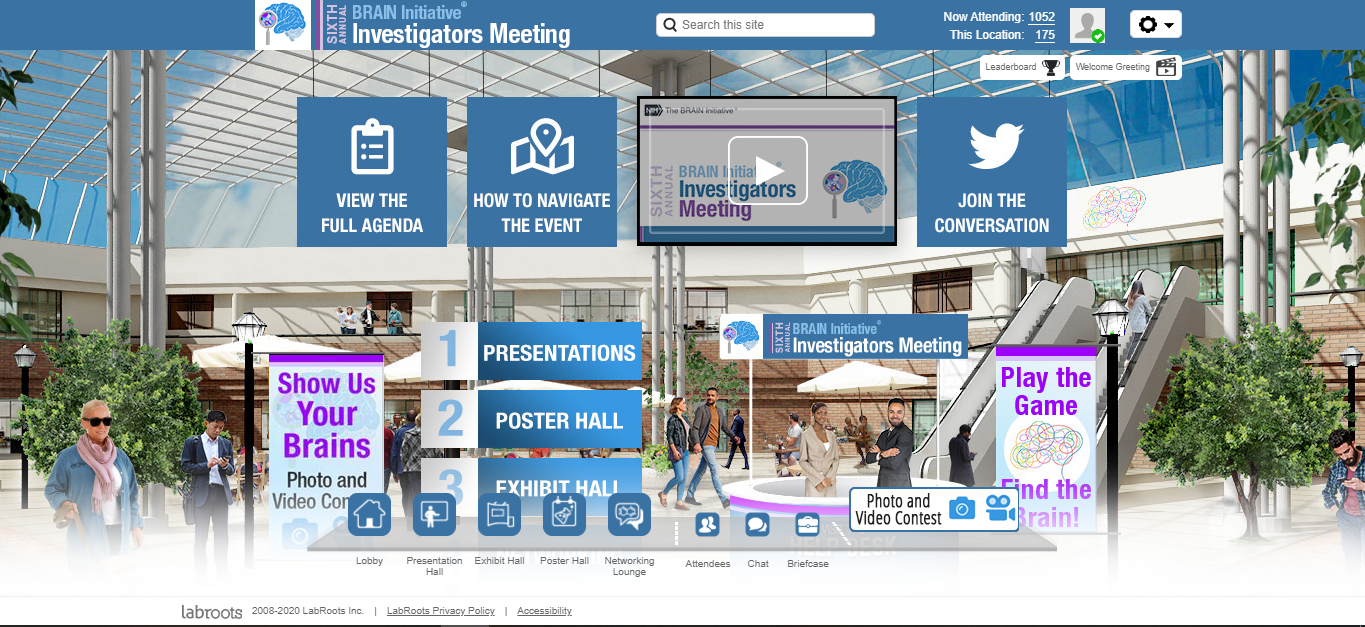
Task: Go to Presentation Hall icon
Action: click(434, 515)
